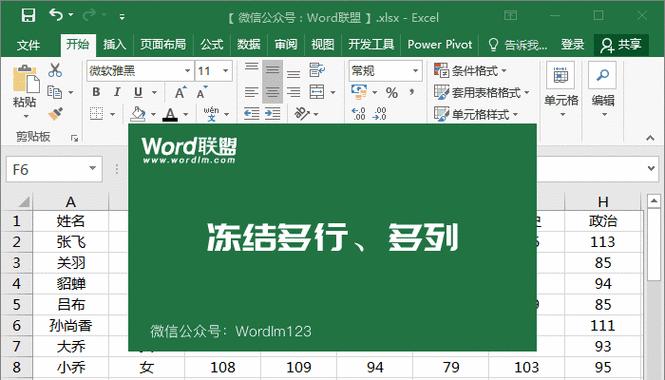Click the Increase Indent icon
The height and width of the screenshot is (380, 665).
click(272, 114)
